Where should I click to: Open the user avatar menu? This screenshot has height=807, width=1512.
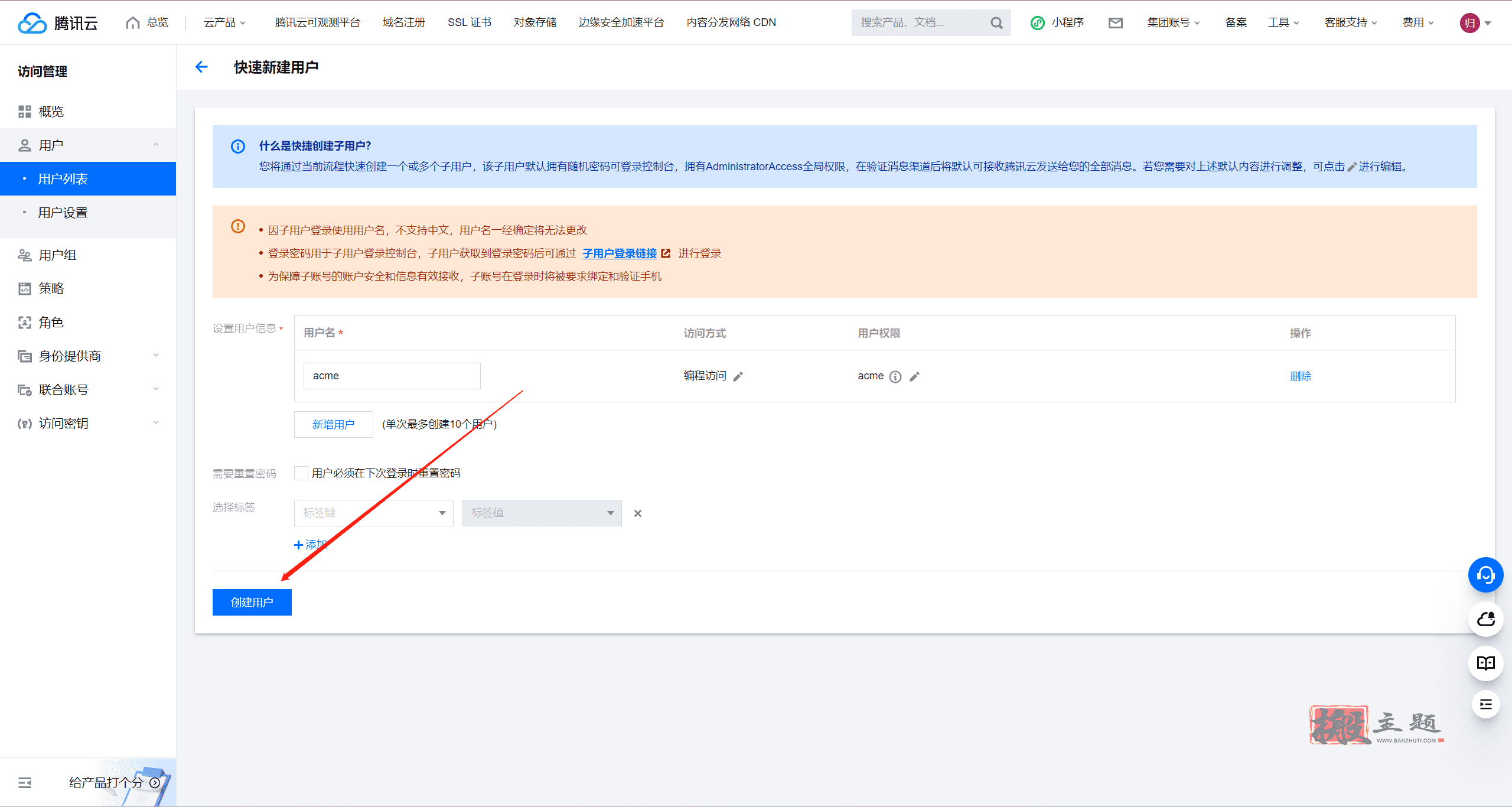[1475, 22]
